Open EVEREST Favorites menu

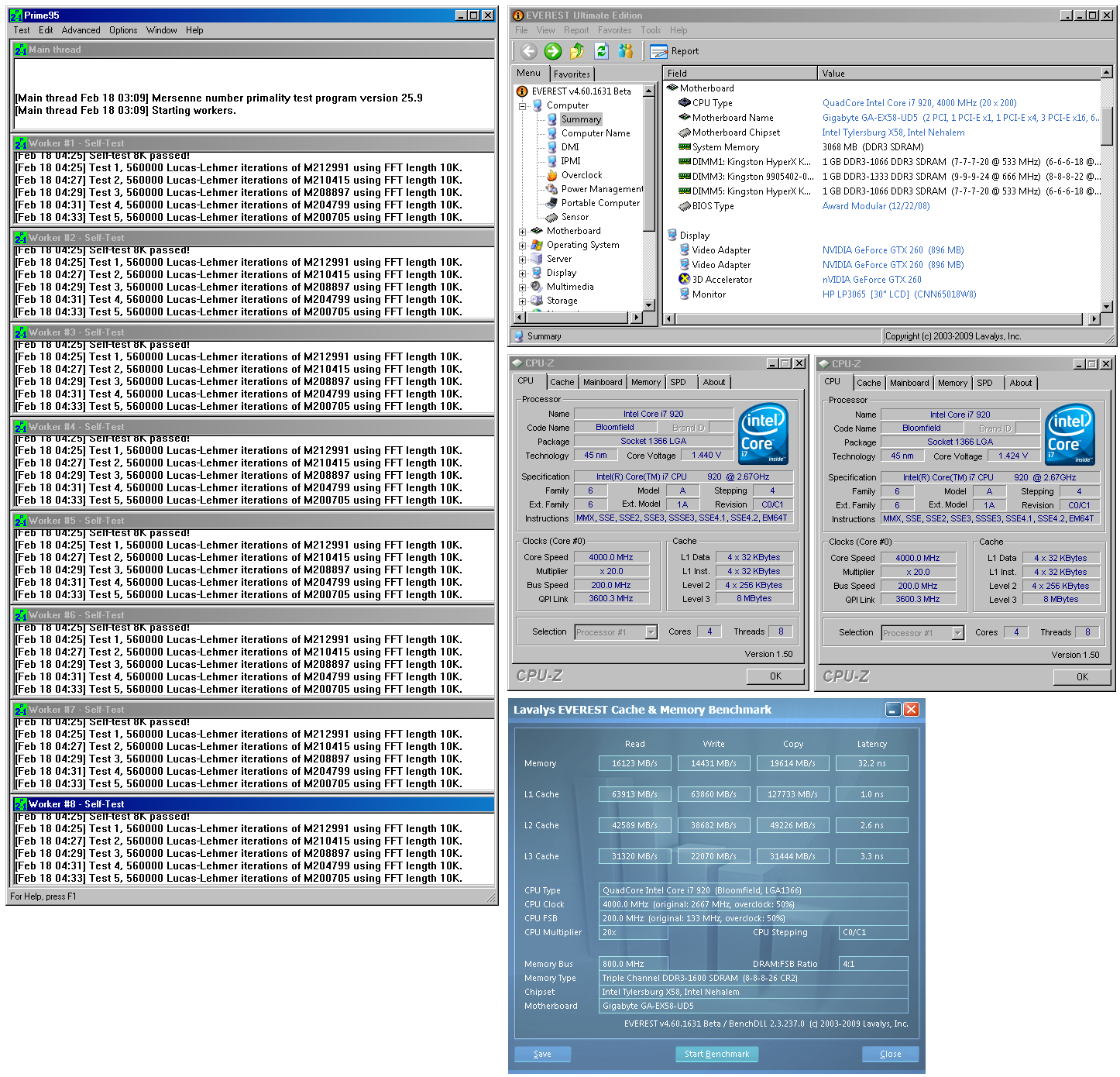point(614,30)
